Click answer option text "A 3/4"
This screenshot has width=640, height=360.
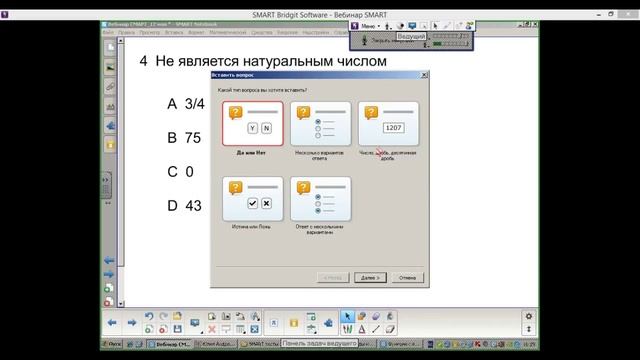pyautogui.click(x=186, y=104)
